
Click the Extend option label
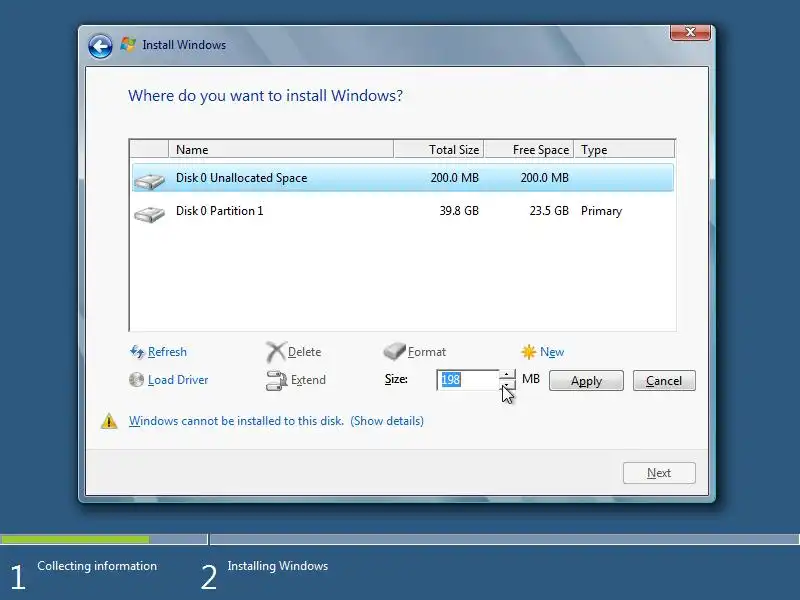point(308,380)
